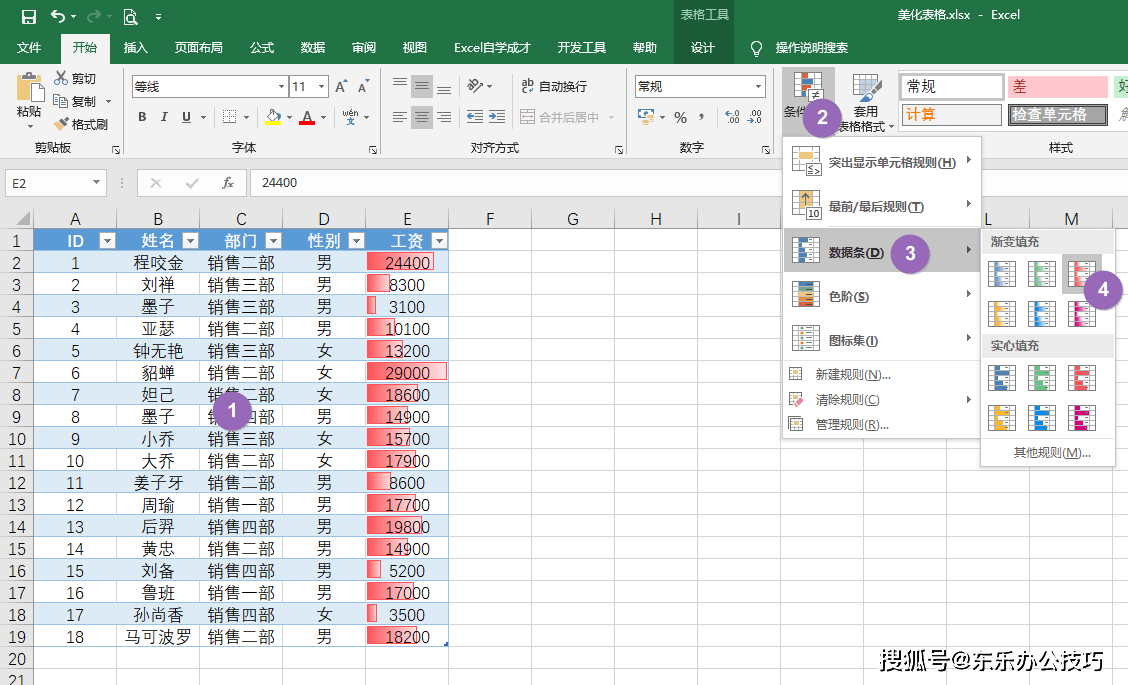Switch to the 插入 ribbon tab
Image resolution: width=1128 pixels, height=685 pixels.
(135, 47)
